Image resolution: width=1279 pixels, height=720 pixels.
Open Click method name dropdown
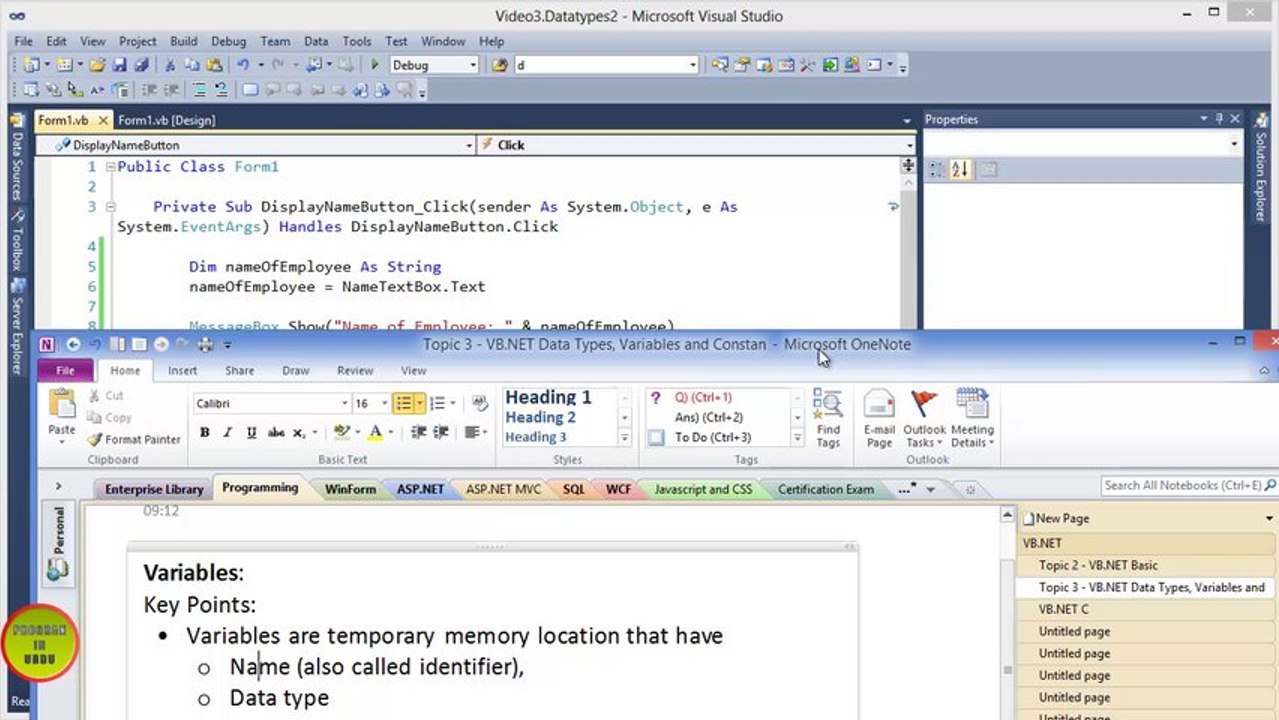908,145
